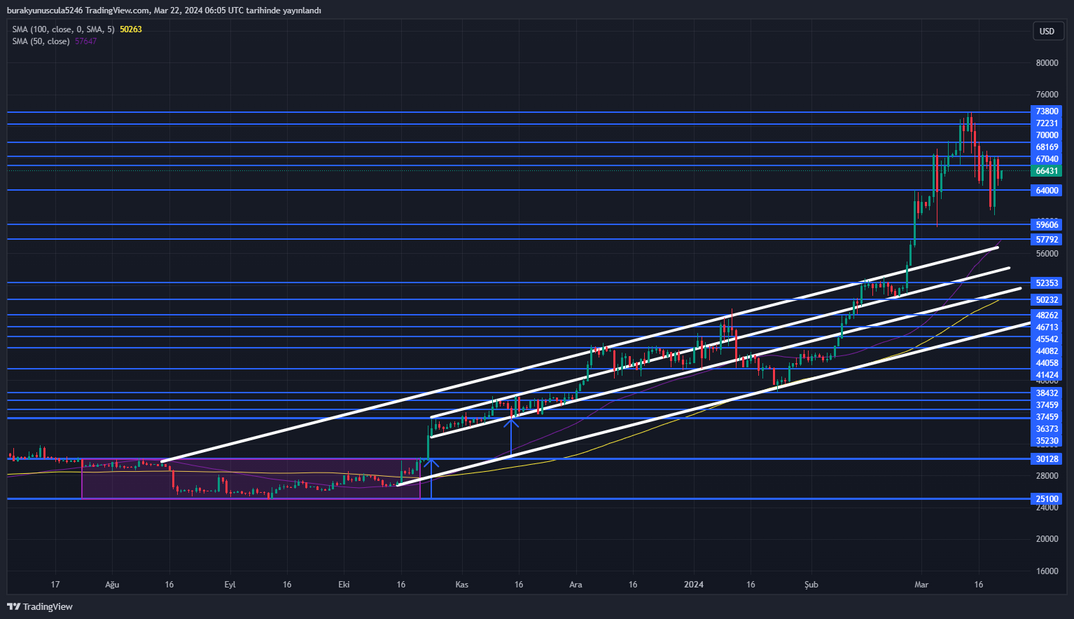Click the Ağu month label on time axis
The image size is (1074, 619).
click(112, 585)
